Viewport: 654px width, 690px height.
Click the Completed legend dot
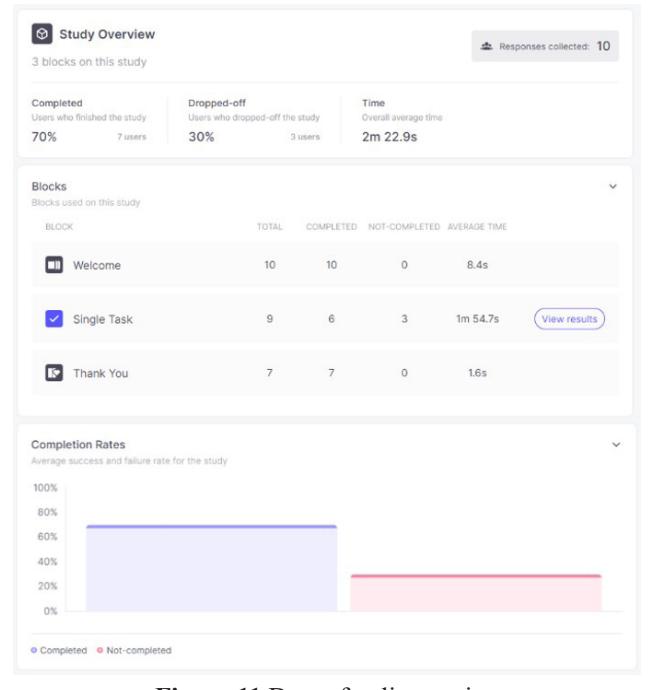coord(34,650)
